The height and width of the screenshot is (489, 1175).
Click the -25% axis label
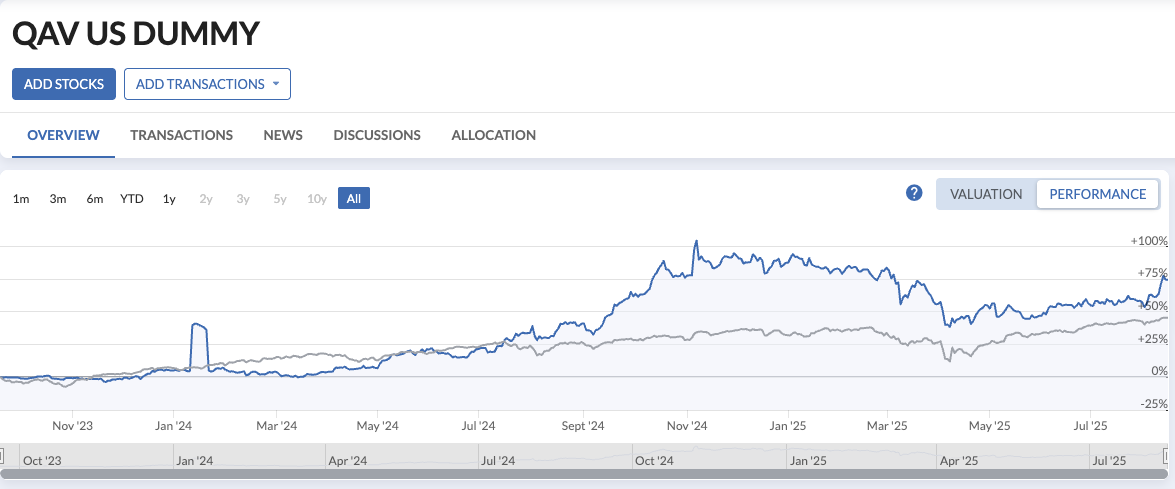pyautogui.click(x=1155, y=404)
